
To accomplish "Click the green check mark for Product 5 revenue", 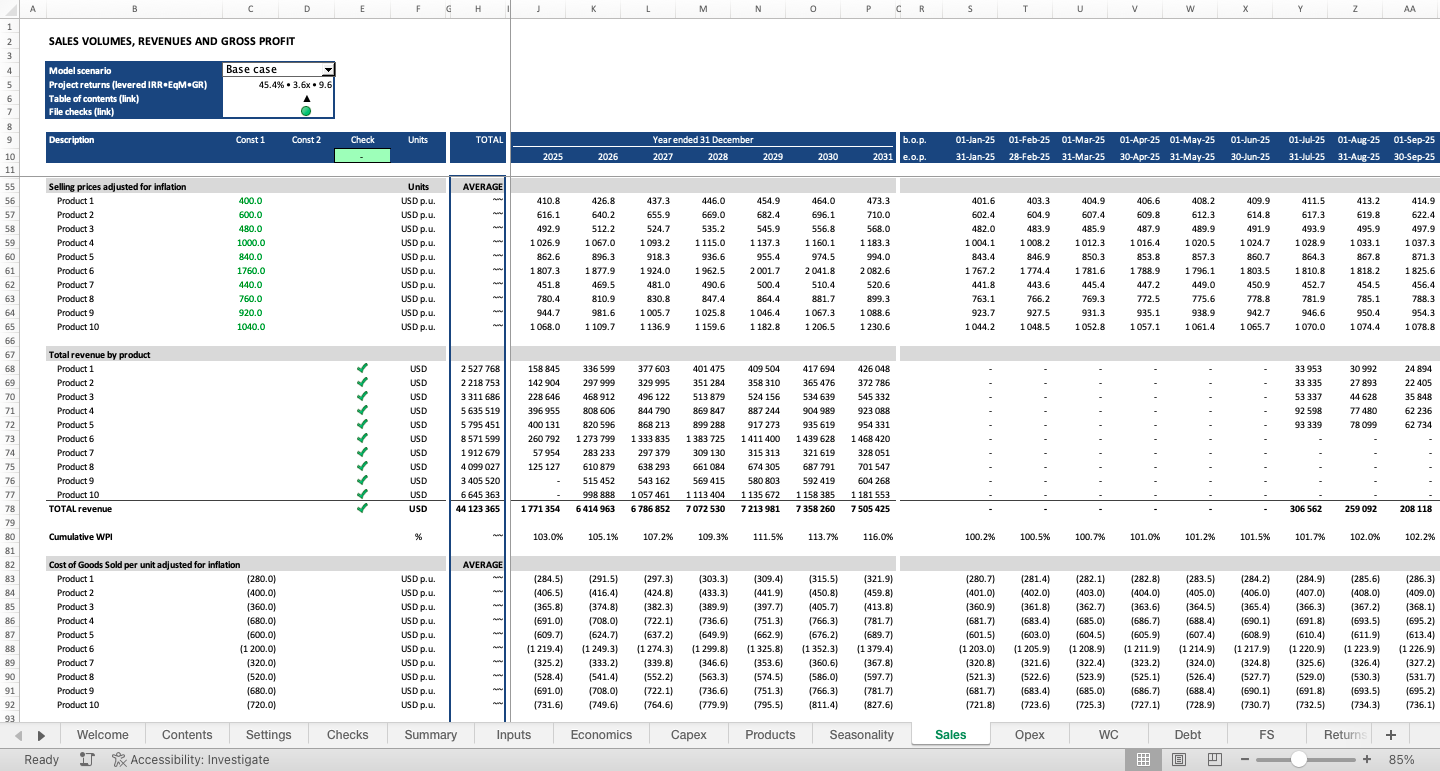I will (362, 425).
